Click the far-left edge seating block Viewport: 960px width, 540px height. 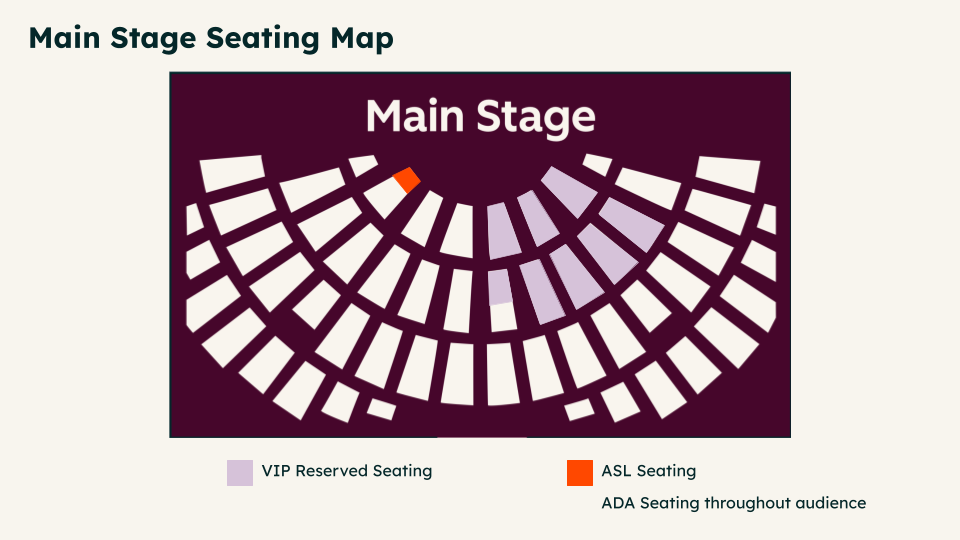click(x=194, y=219)
